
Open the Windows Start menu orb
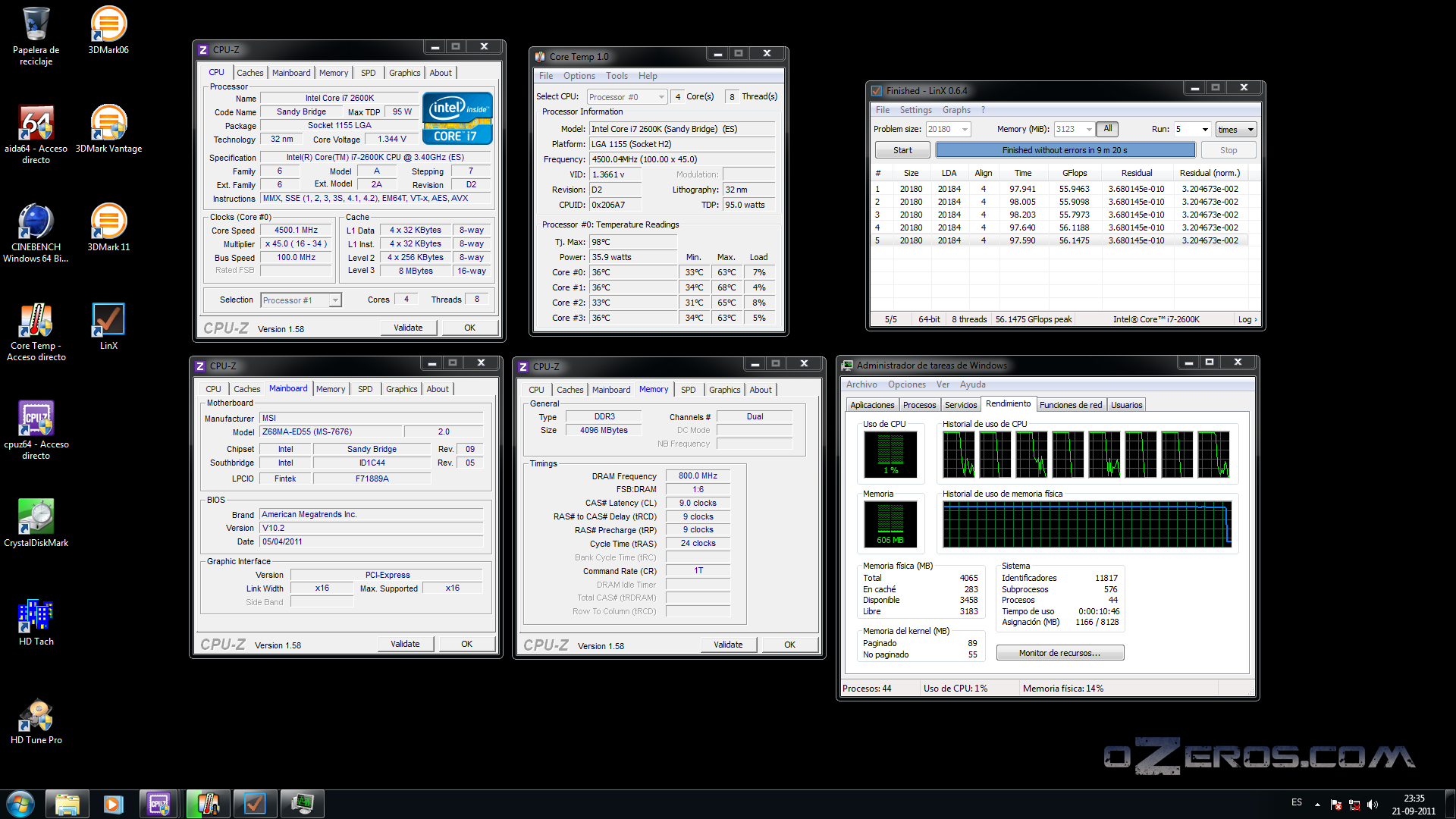point(20,804)
